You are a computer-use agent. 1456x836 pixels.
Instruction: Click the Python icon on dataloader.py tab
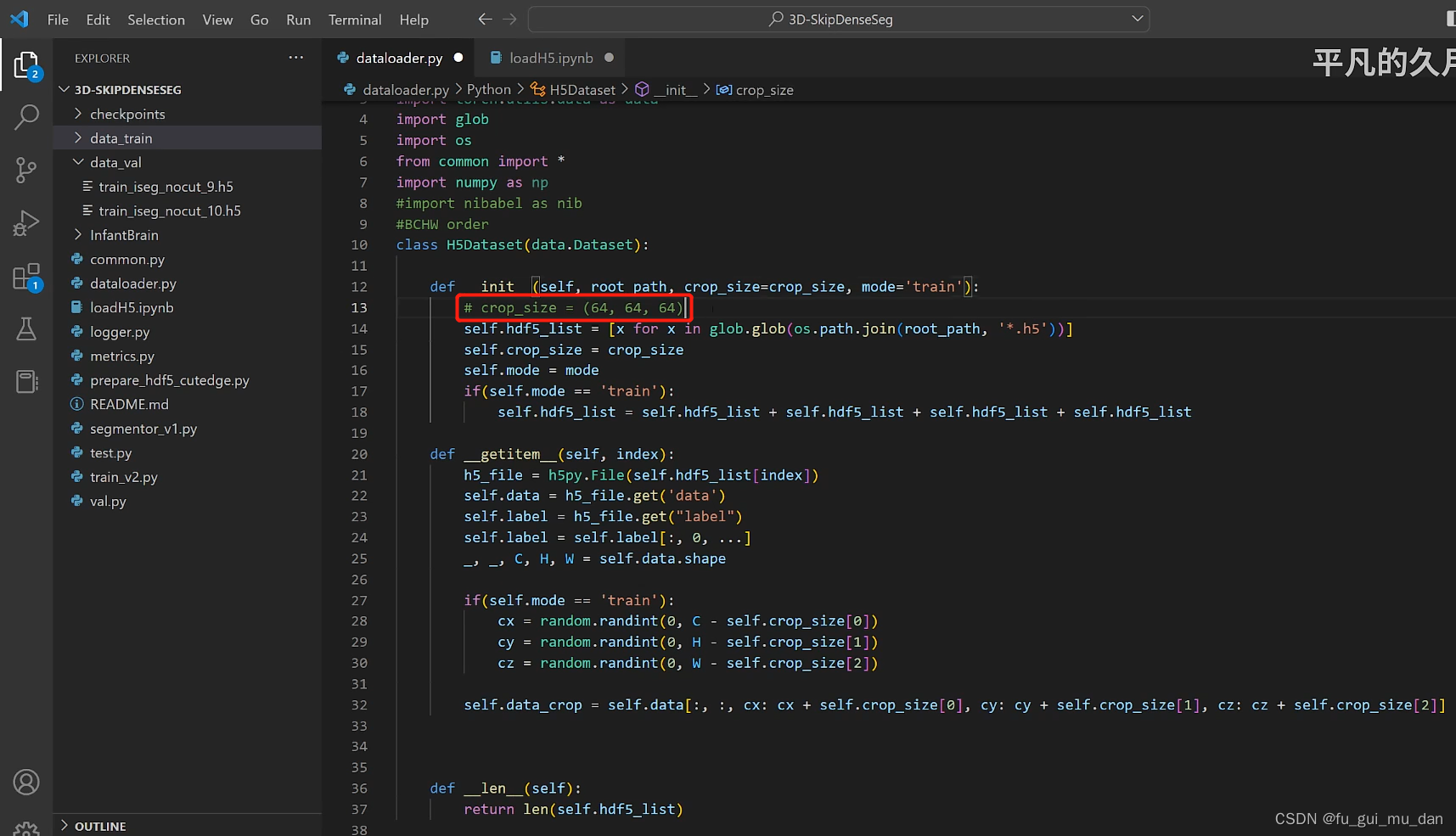coord(343,58)
